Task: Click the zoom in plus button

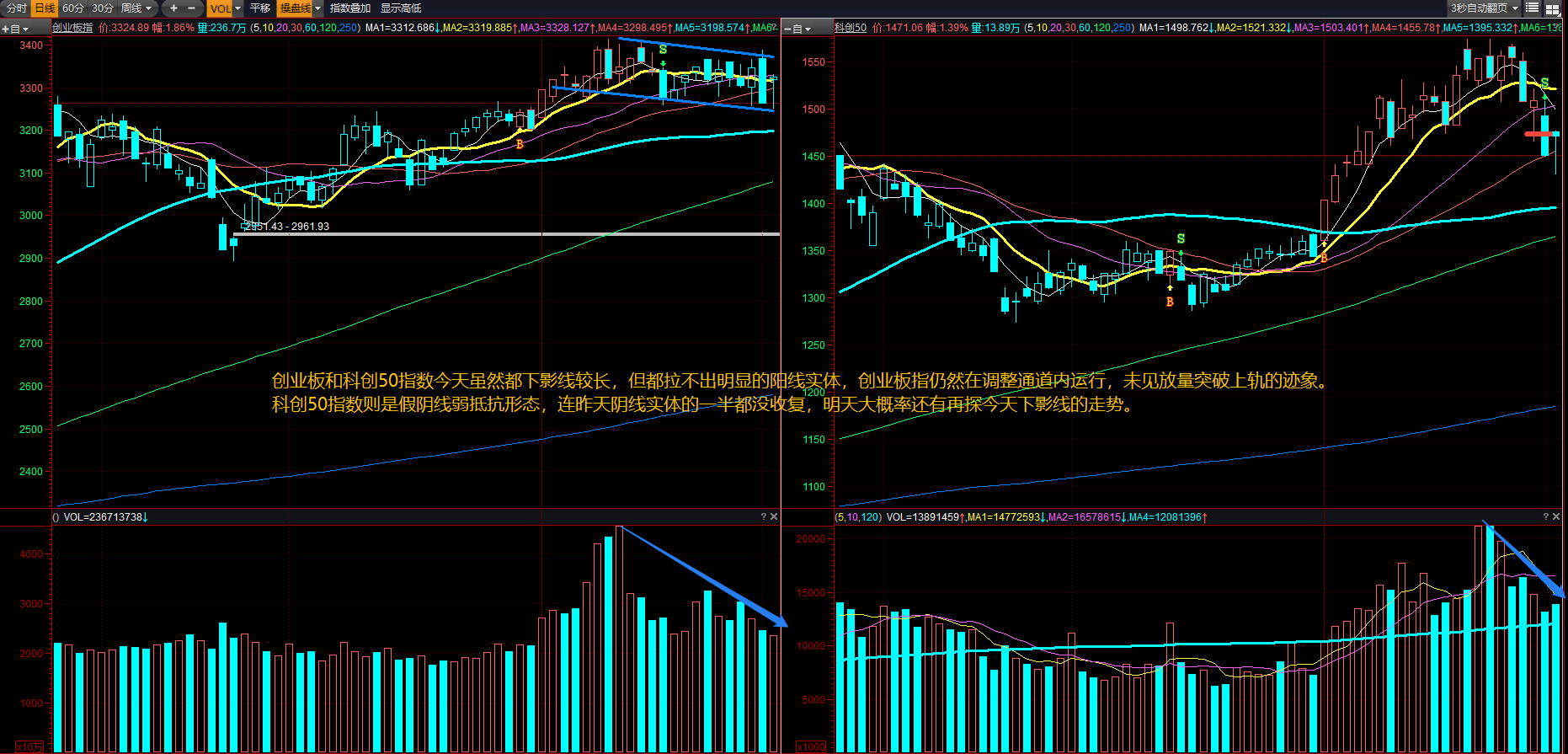Action: (x=173, y=8)
